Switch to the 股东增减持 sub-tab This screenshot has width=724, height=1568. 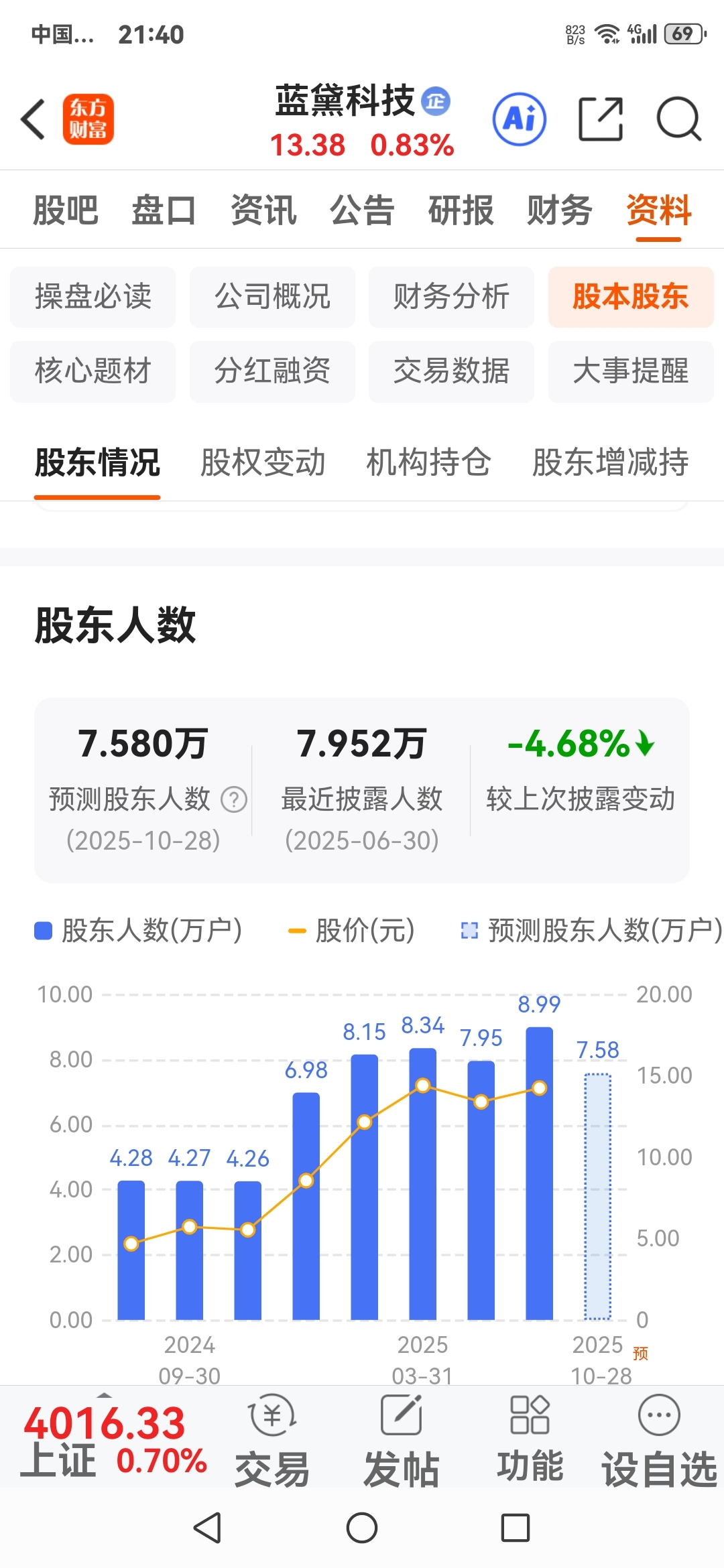point(611,462)
